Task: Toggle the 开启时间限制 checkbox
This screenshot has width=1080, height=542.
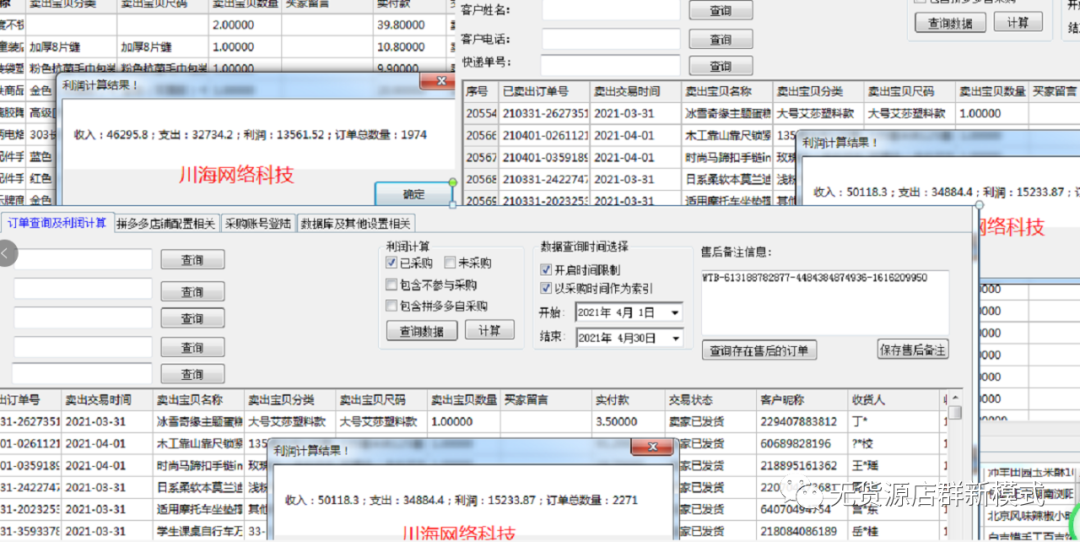Action: point(546,269)
